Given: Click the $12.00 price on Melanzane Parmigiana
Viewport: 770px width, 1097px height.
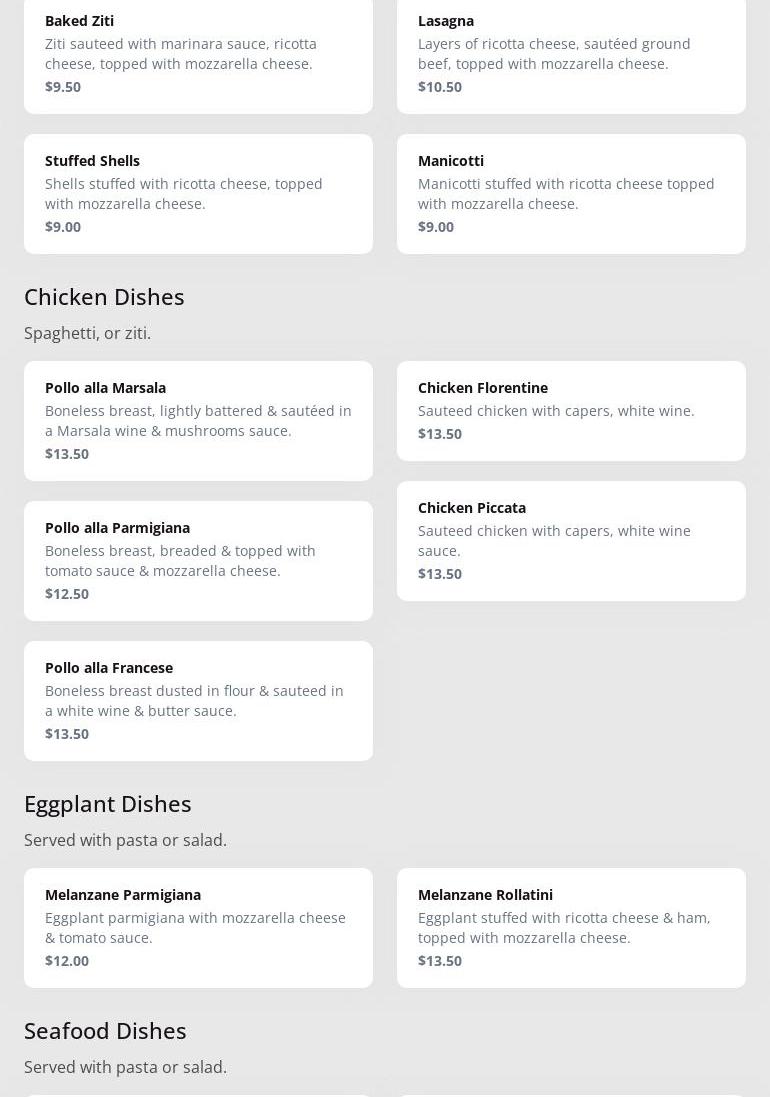Looking at the screenshot, I should coord(67,961).
